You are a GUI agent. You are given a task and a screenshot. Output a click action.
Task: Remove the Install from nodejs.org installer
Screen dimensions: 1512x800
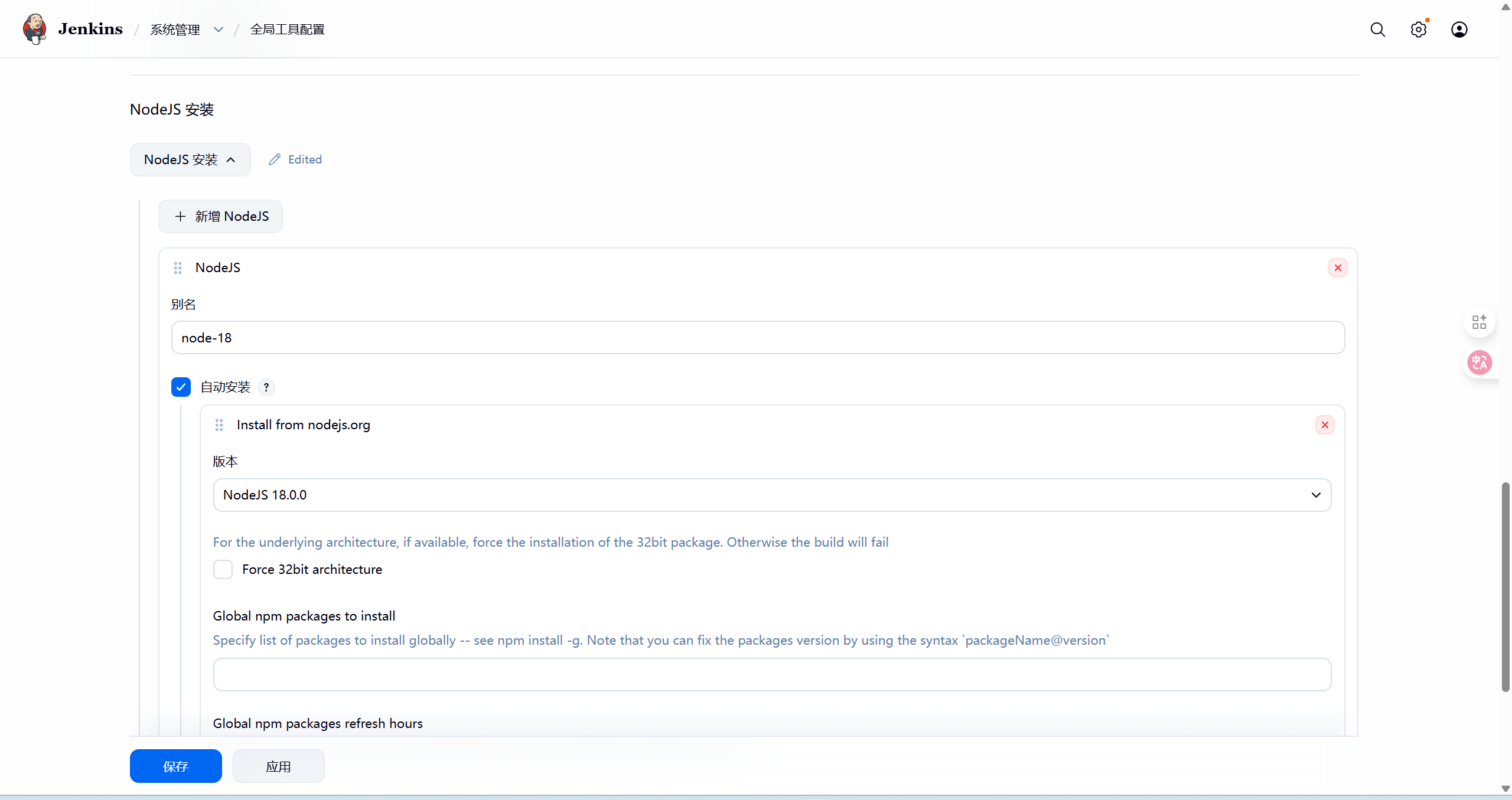1324,425
